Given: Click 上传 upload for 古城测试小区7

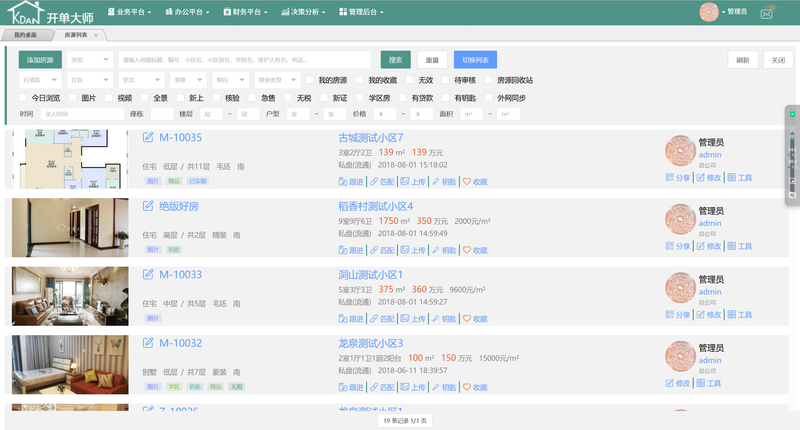Looking at the screenshot, I should [413, 182].
